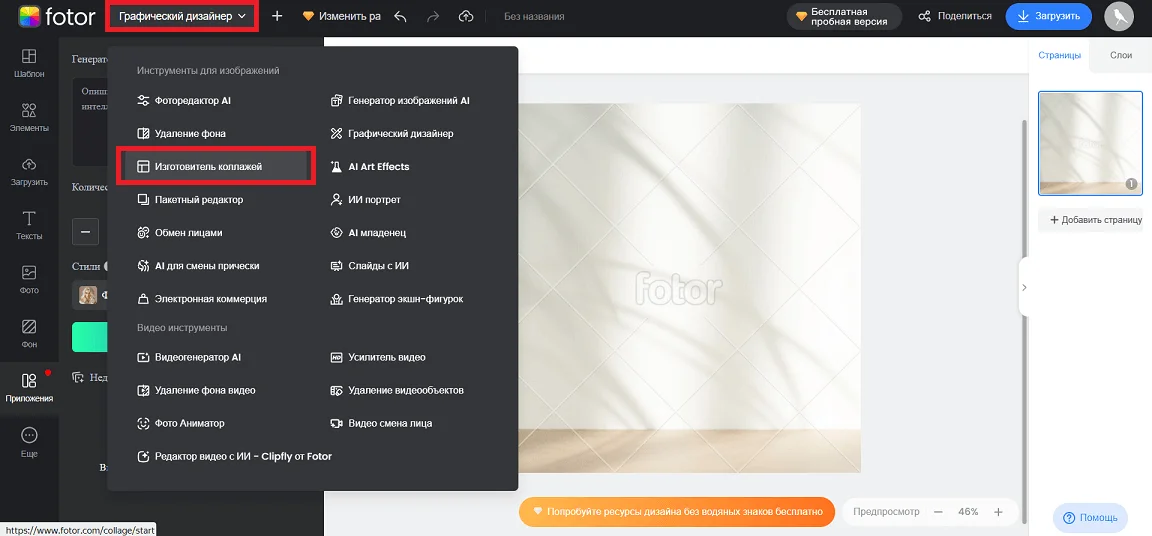The image size is (1152, 536).
Task: Select Графический дизайнер in dropdown menu list
Action: [392, 134]
